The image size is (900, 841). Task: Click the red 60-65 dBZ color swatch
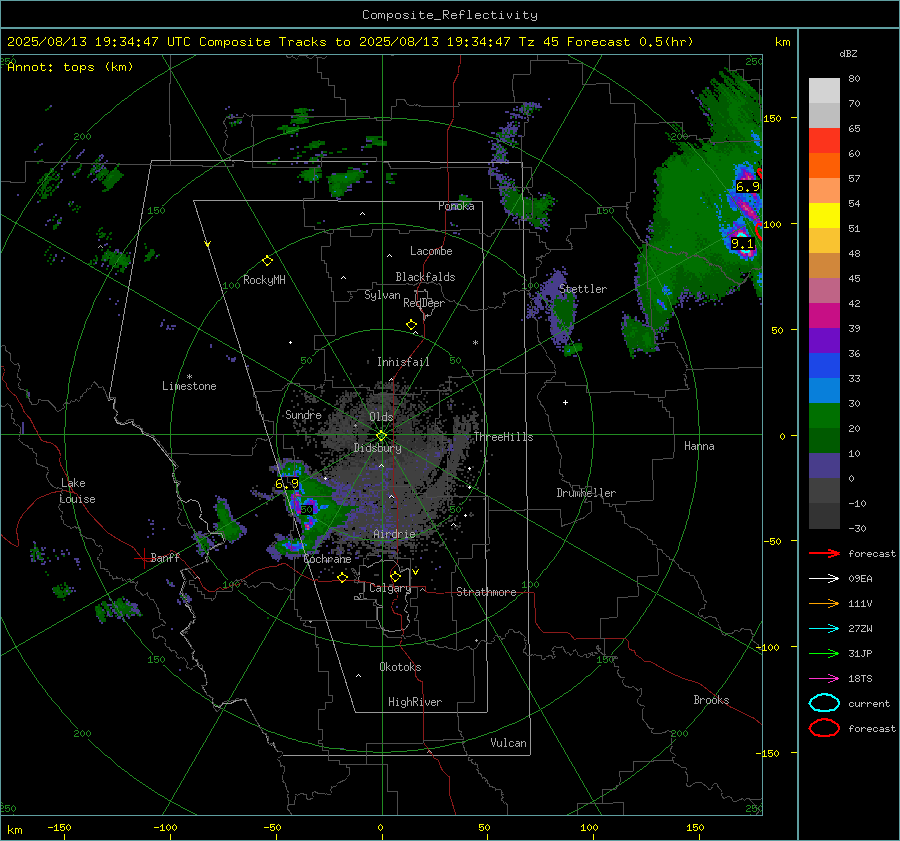[824, 141]
